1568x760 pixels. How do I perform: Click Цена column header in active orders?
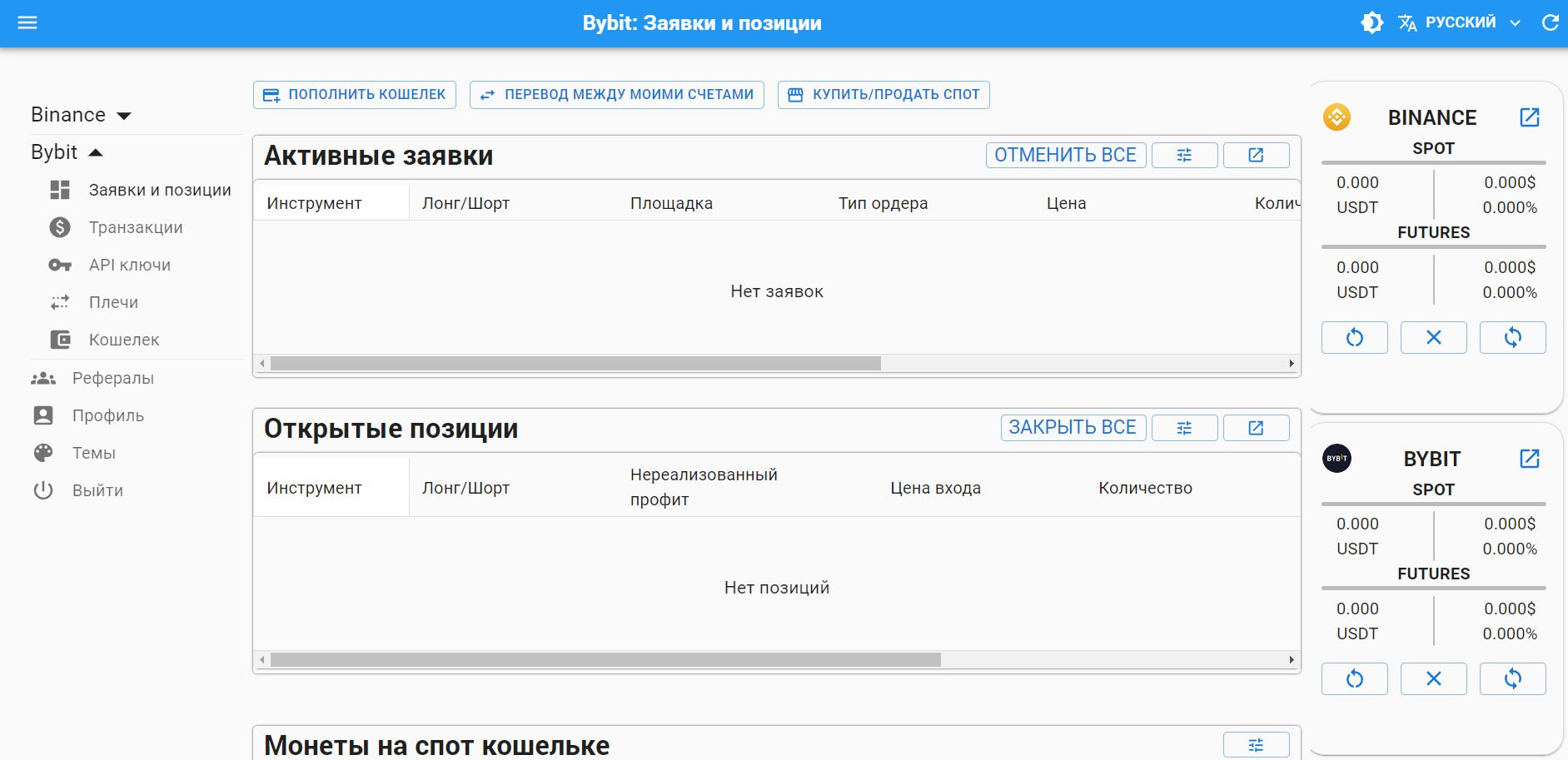1066,203
